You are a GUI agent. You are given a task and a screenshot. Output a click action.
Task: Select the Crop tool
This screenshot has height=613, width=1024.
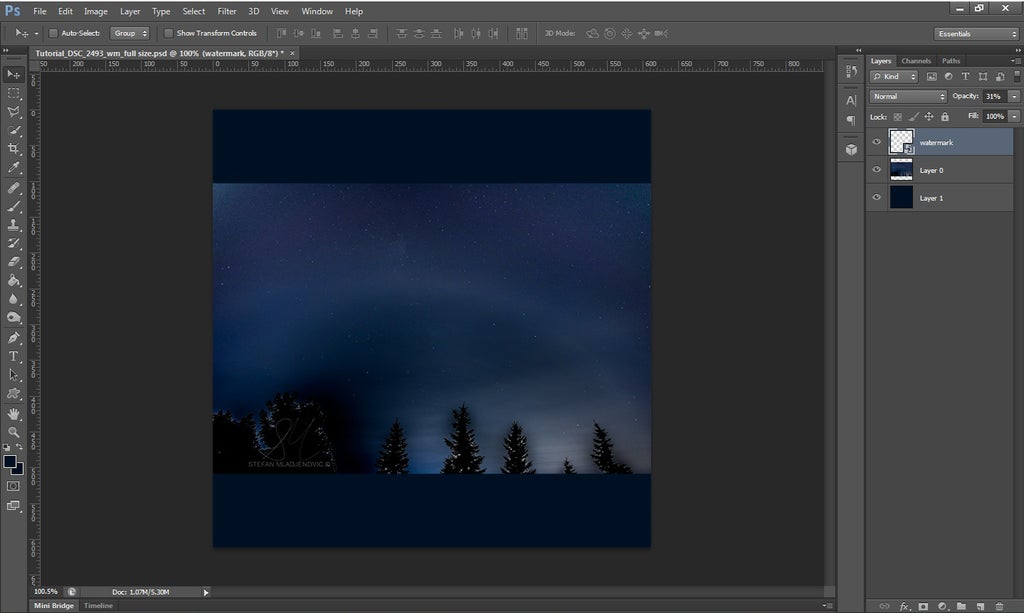(14, 149)
